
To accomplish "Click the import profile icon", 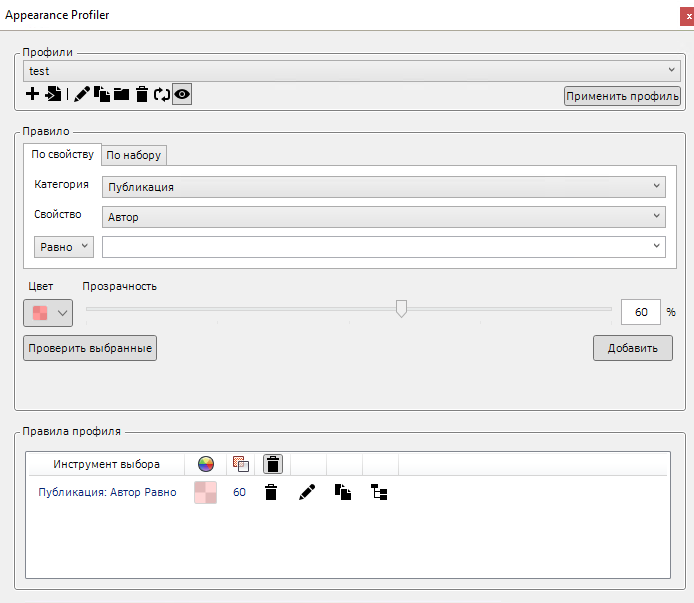I will click(54, 95).
